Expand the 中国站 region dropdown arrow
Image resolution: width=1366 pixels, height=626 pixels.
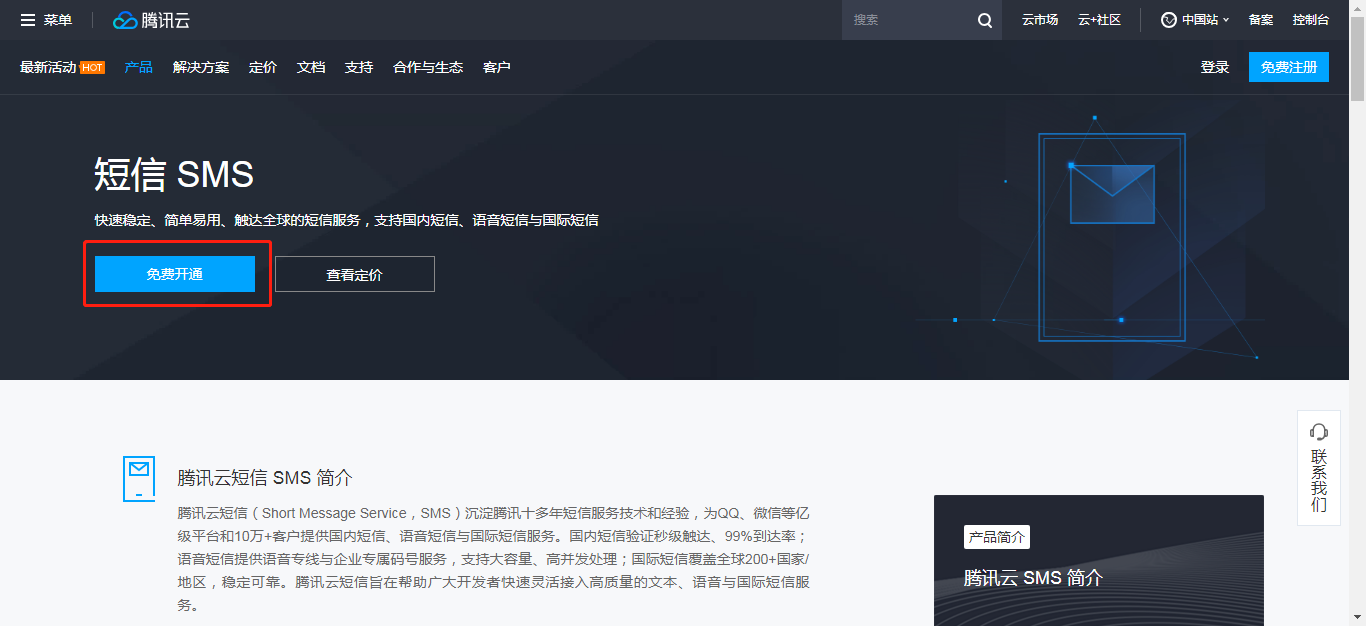1226,20
